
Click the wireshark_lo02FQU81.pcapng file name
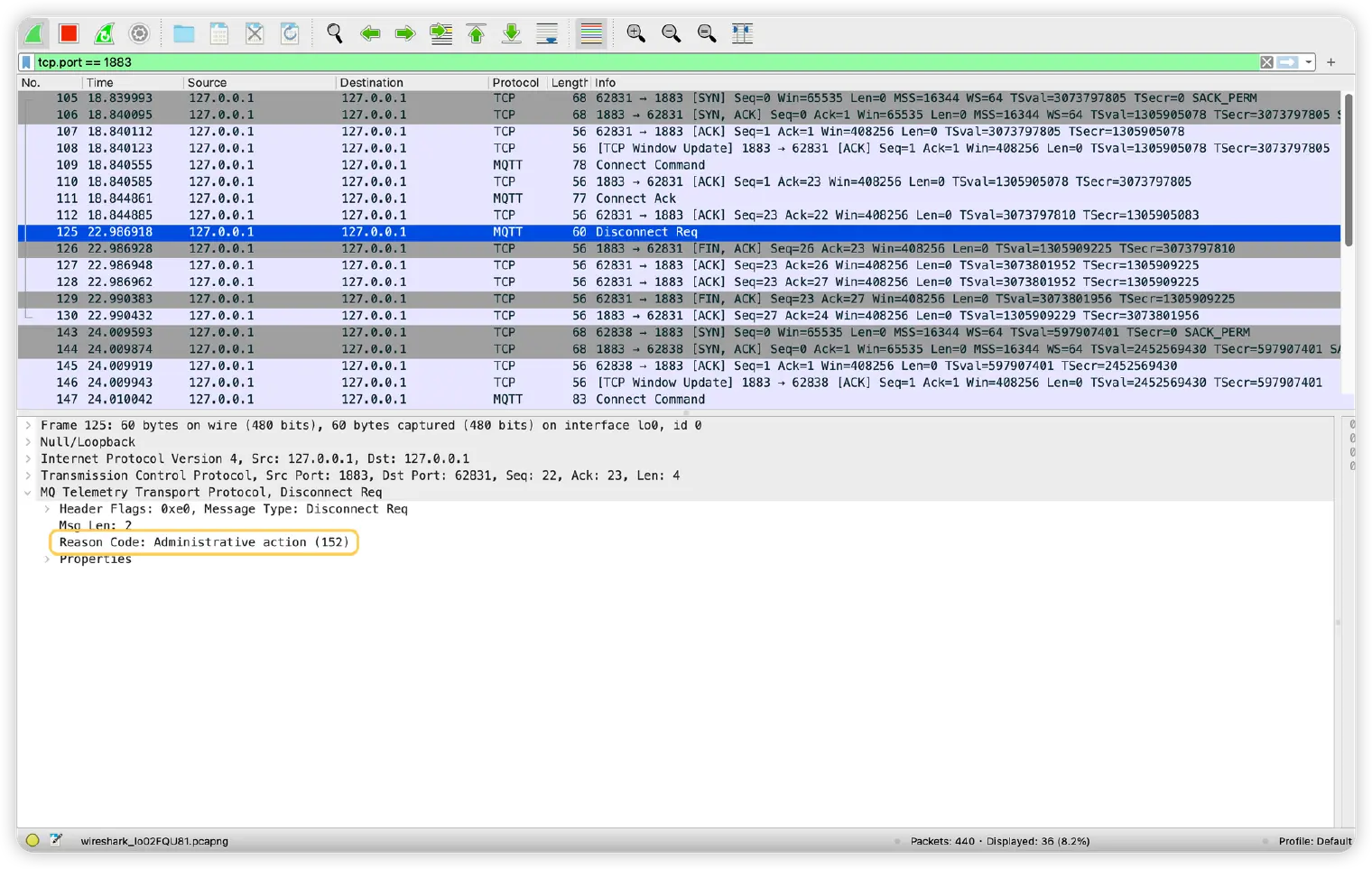coord(154,841)
